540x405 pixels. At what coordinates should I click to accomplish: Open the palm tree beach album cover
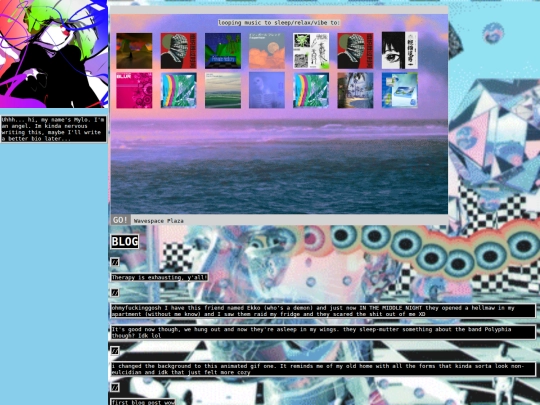pos(355,90)
